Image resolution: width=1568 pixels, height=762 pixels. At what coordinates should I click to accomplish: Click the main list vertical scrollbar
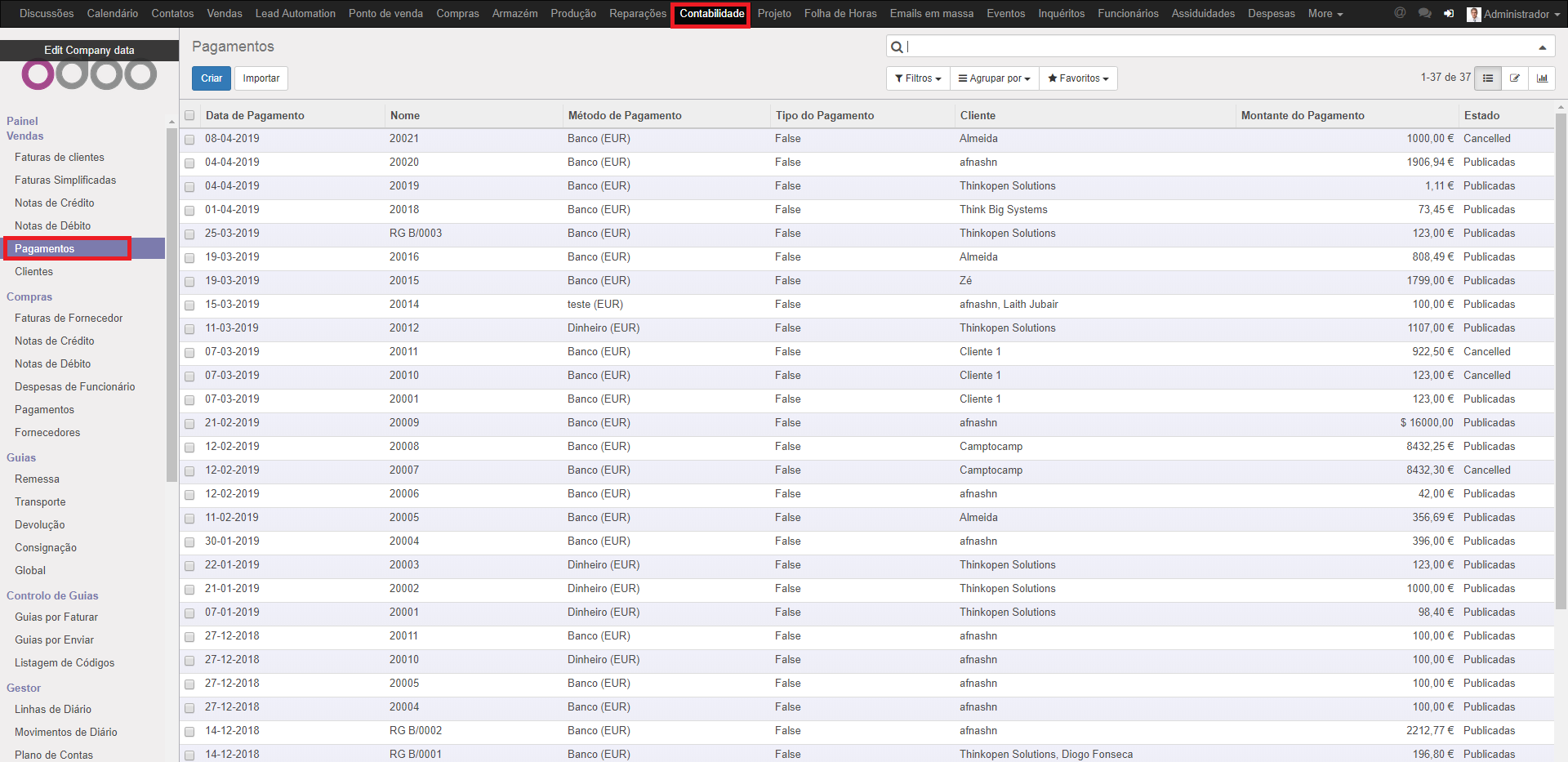[1561, 359]
